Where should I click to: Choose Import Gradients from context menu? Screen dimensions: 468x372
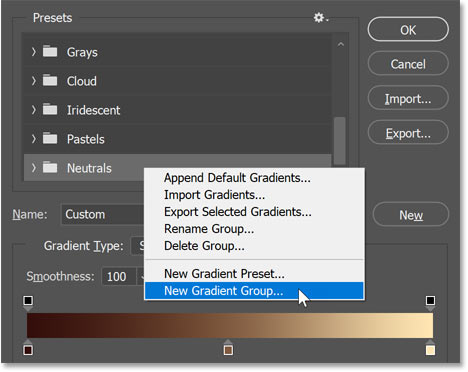(x=254, y=195)
